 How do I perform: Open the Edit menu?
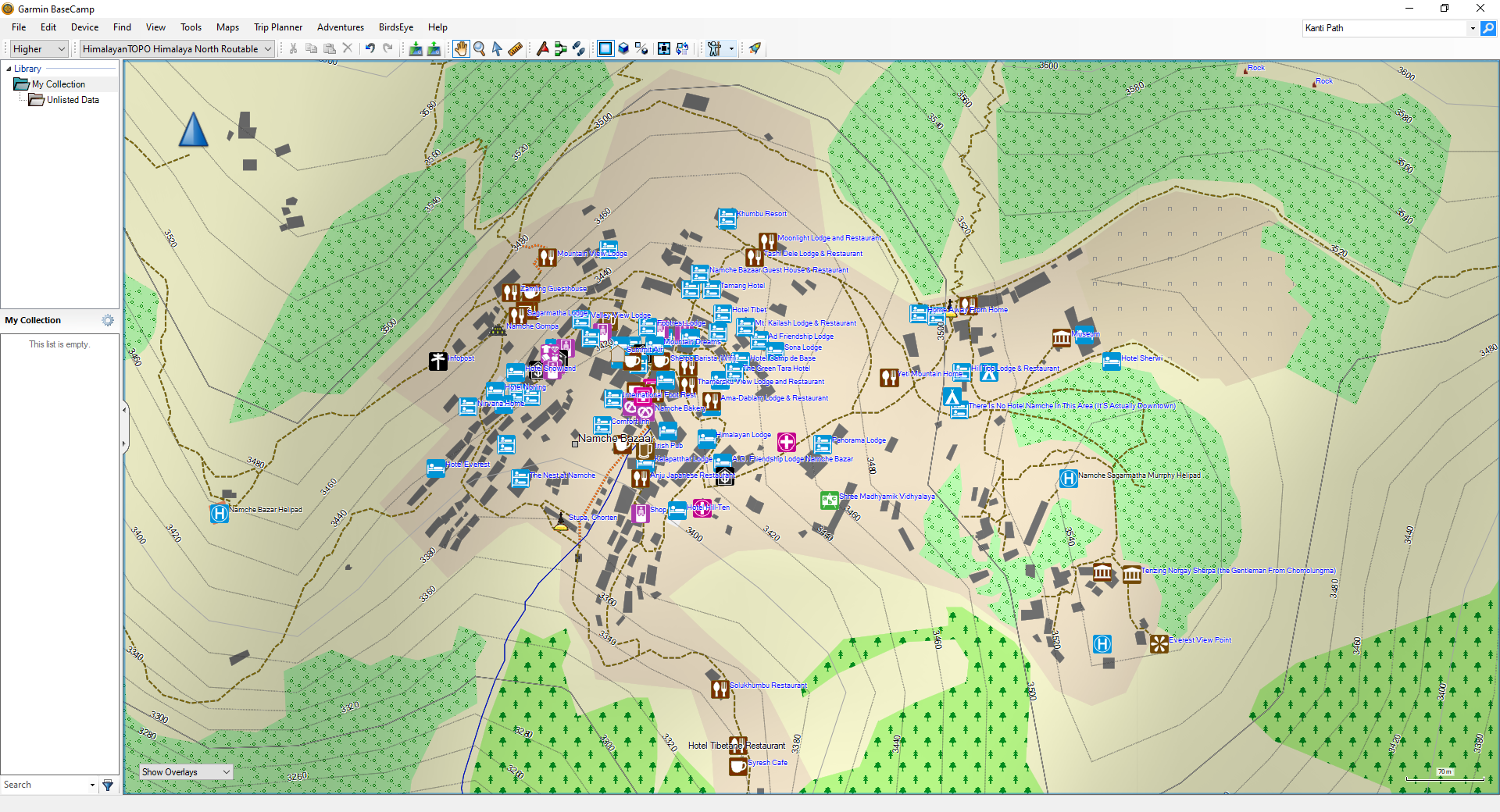pyautogui.click(x=48, y=27)
